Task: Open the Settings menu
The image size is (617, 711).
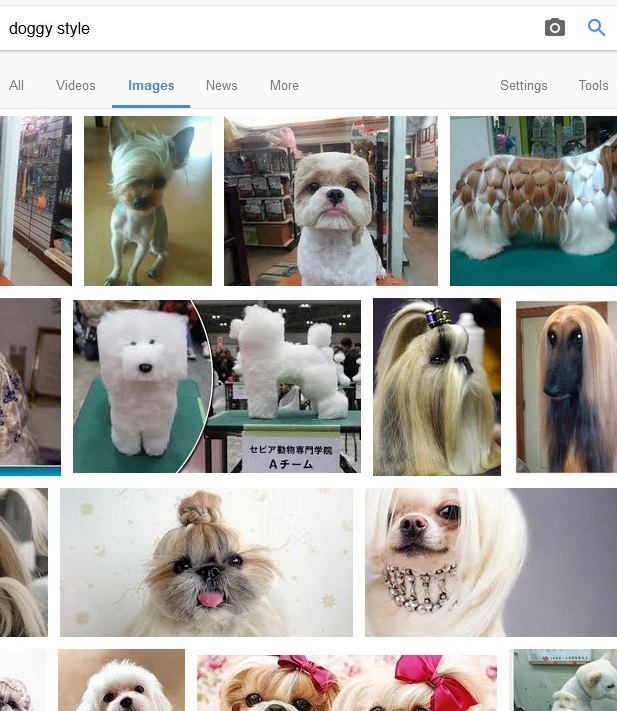Action: [x=524, y=85]
